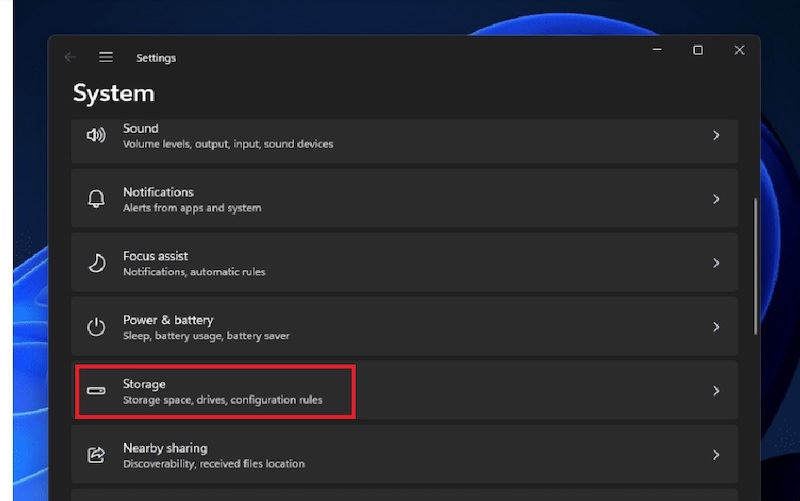Click 'Discoverability, received files location' text
This screenshot has height=501, width=800.
coord(214,464)
